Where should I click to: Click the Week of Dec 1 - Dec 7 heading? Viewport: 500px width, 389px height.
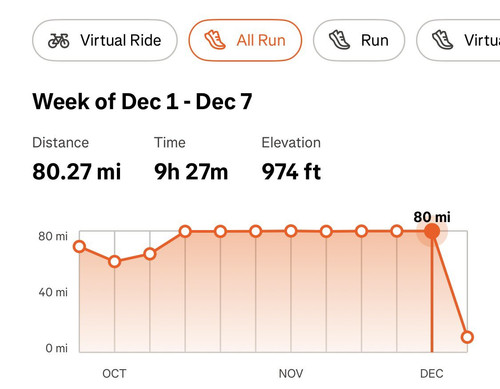[x=142, y=101]
